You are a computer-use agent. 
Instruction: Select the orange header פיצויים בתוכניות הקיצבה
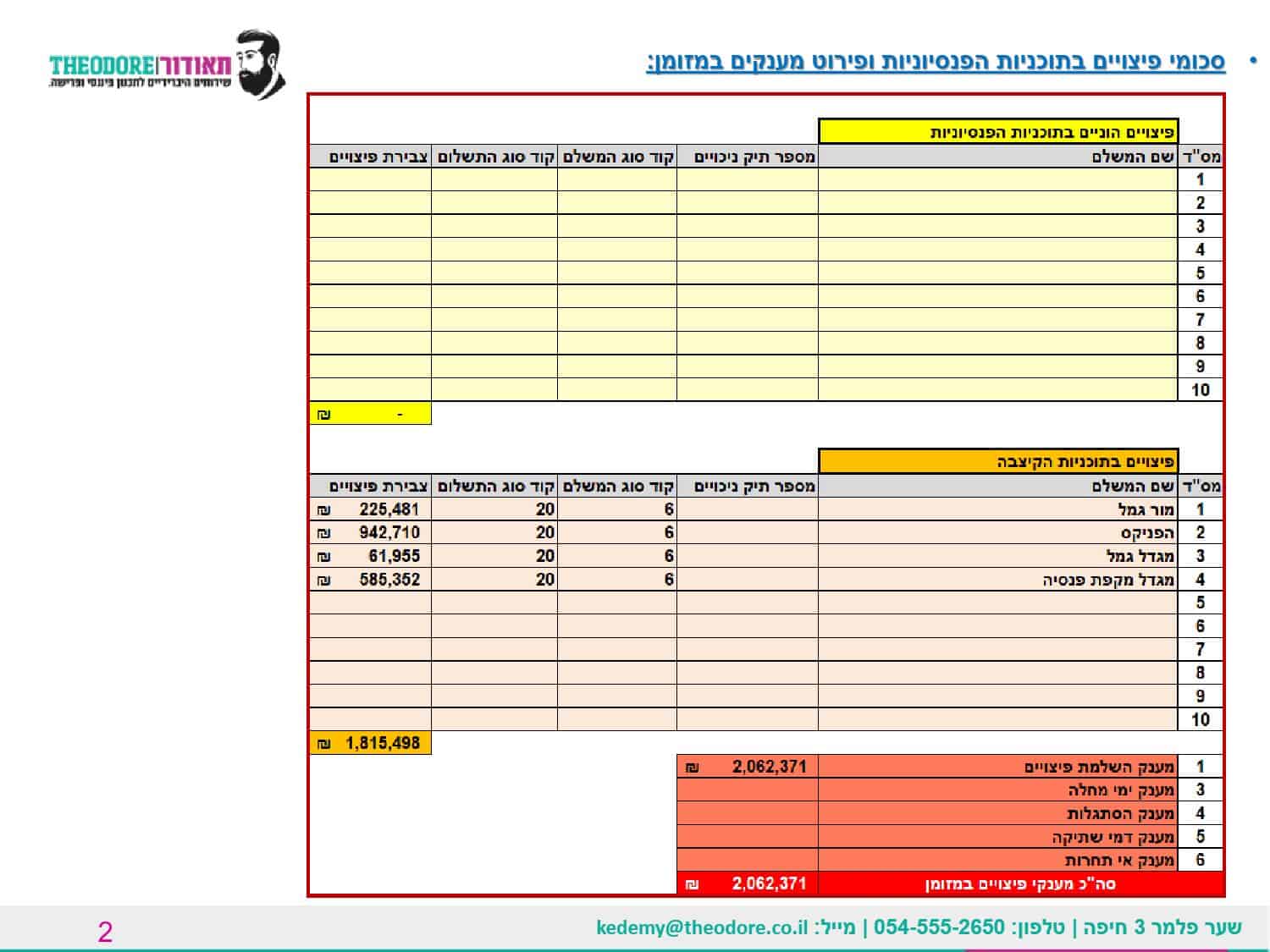tap(998, 462)
